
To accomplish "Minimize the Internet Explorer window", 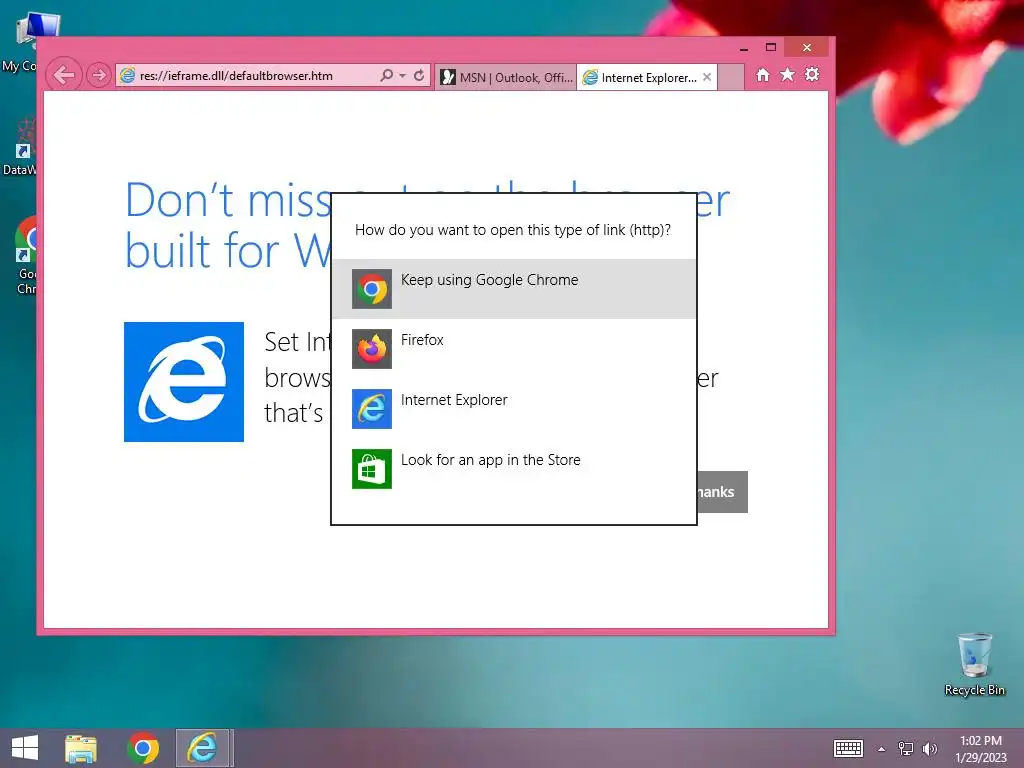I will click(x=744, y=48).
